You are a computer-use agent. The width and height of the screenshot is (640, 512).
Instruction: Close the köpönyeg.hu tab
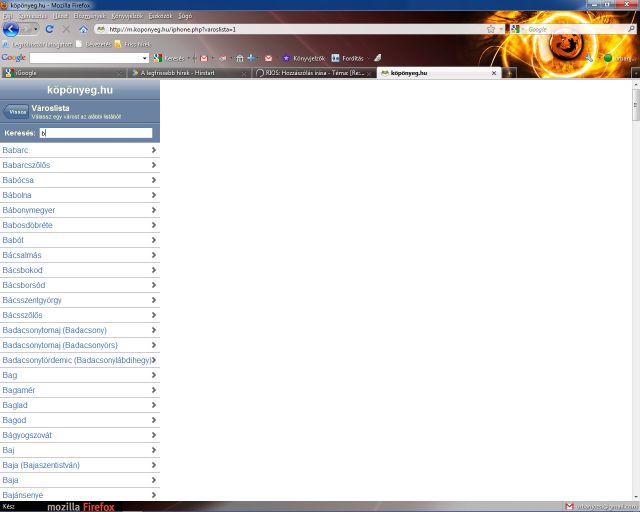point(494,73)
